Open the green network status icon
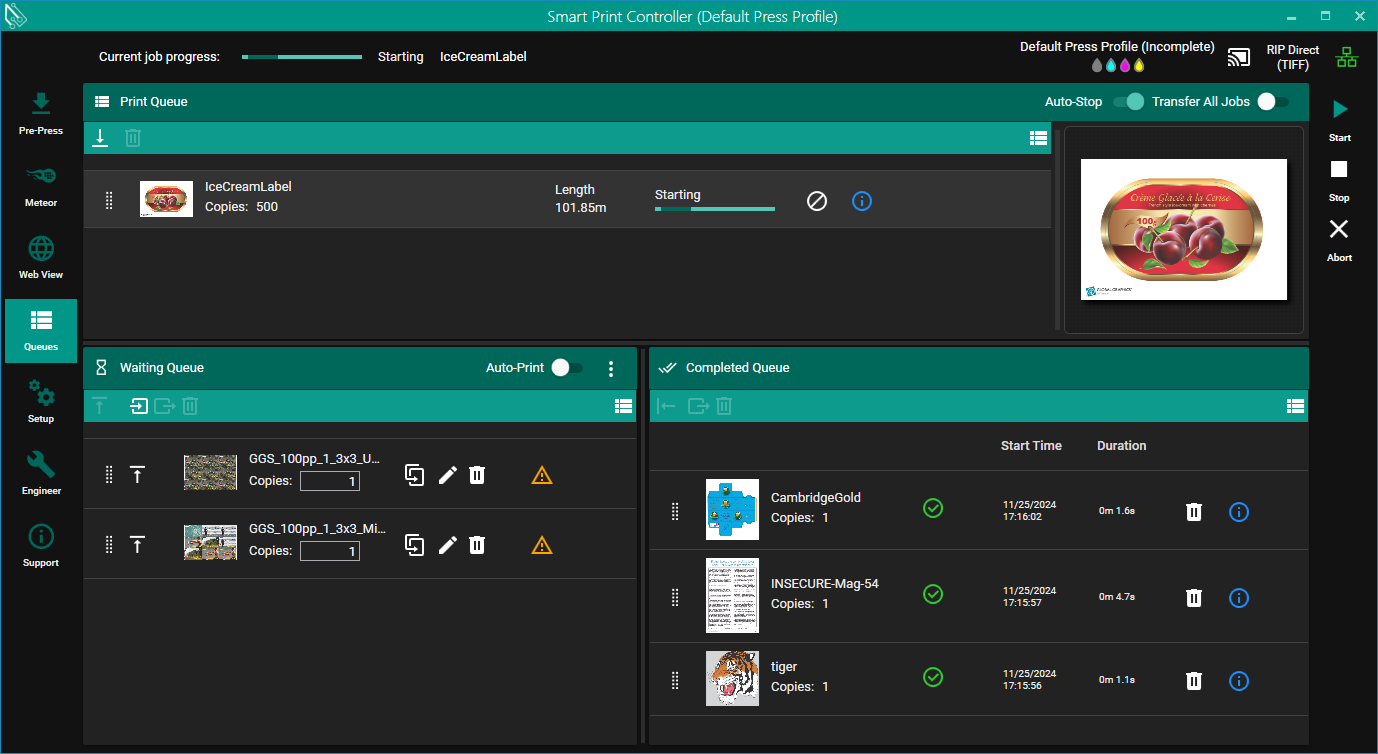This screenshot has width=1378, height=754. 1347,57
